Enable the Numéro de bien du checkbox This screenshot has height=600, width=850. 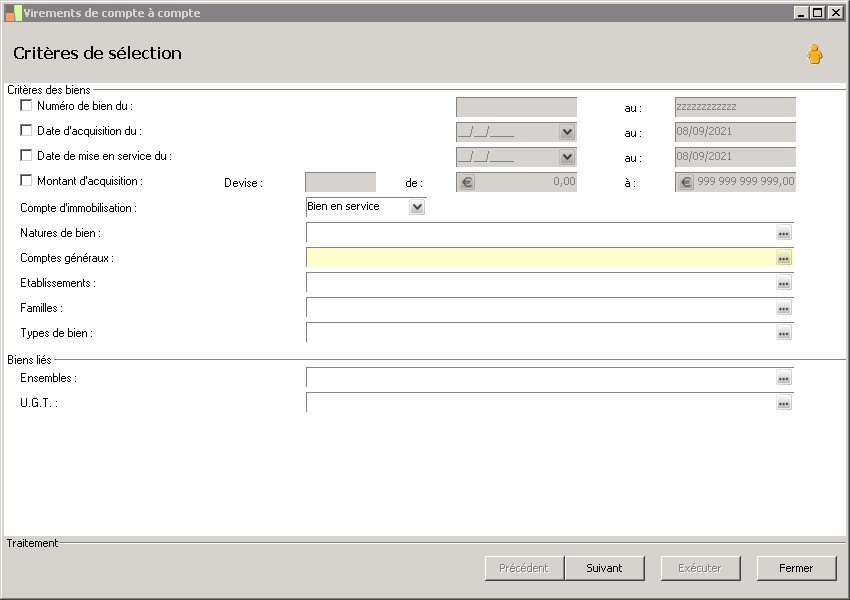click(x=26, y=105)
